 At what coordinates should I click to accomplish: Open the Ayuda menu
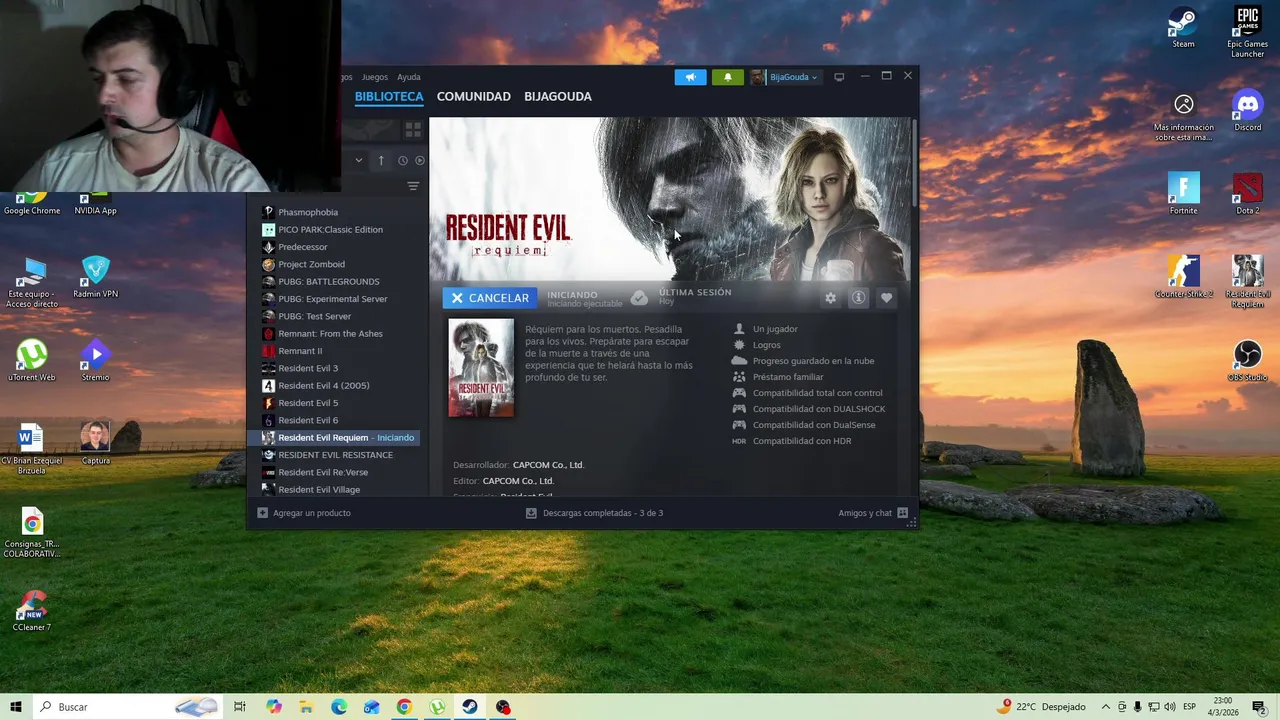(x=408, y=77)
